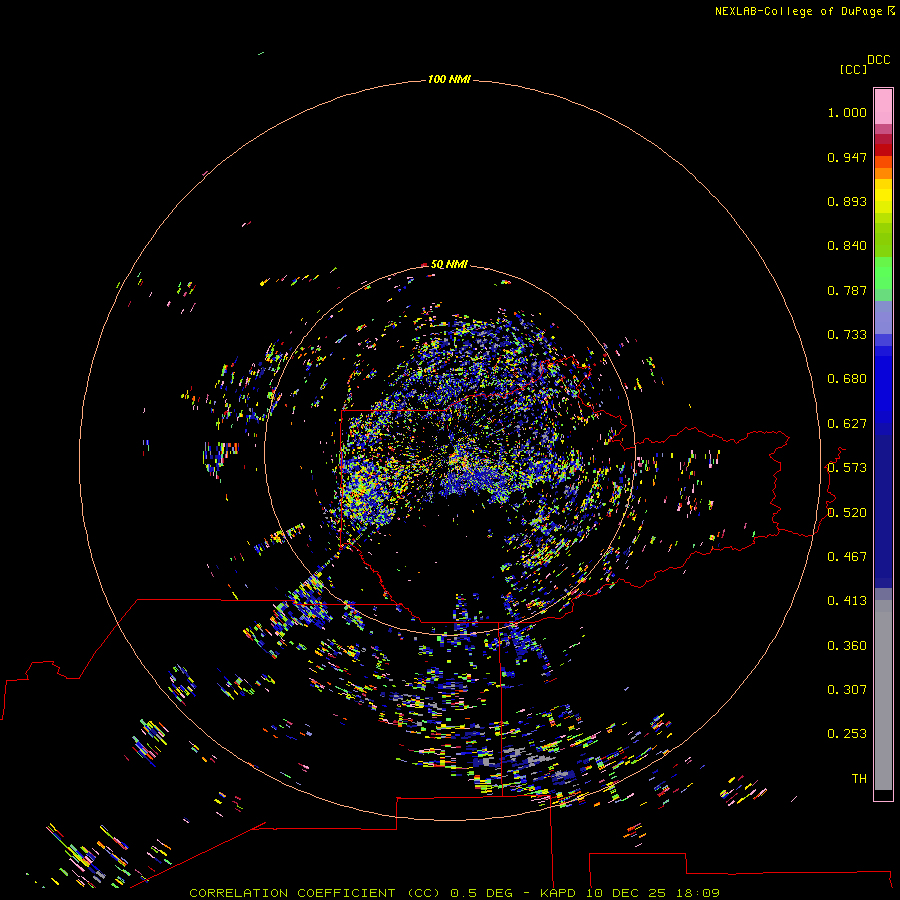
Task: Click the 0.840 scale value
Action: point(847,246)
